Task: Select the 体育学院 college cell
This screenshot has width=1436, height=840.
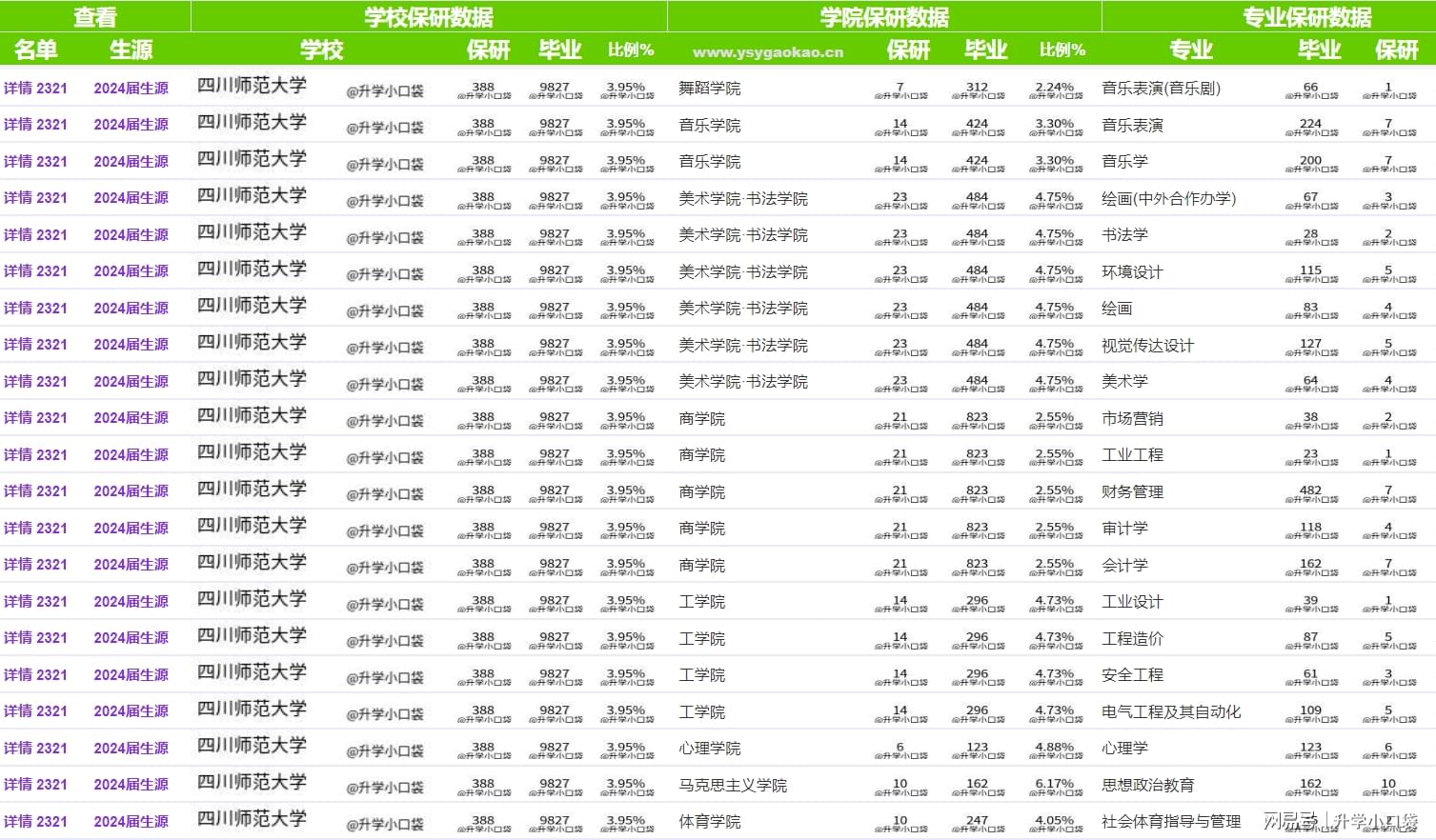Action: (x=710, y=822)
